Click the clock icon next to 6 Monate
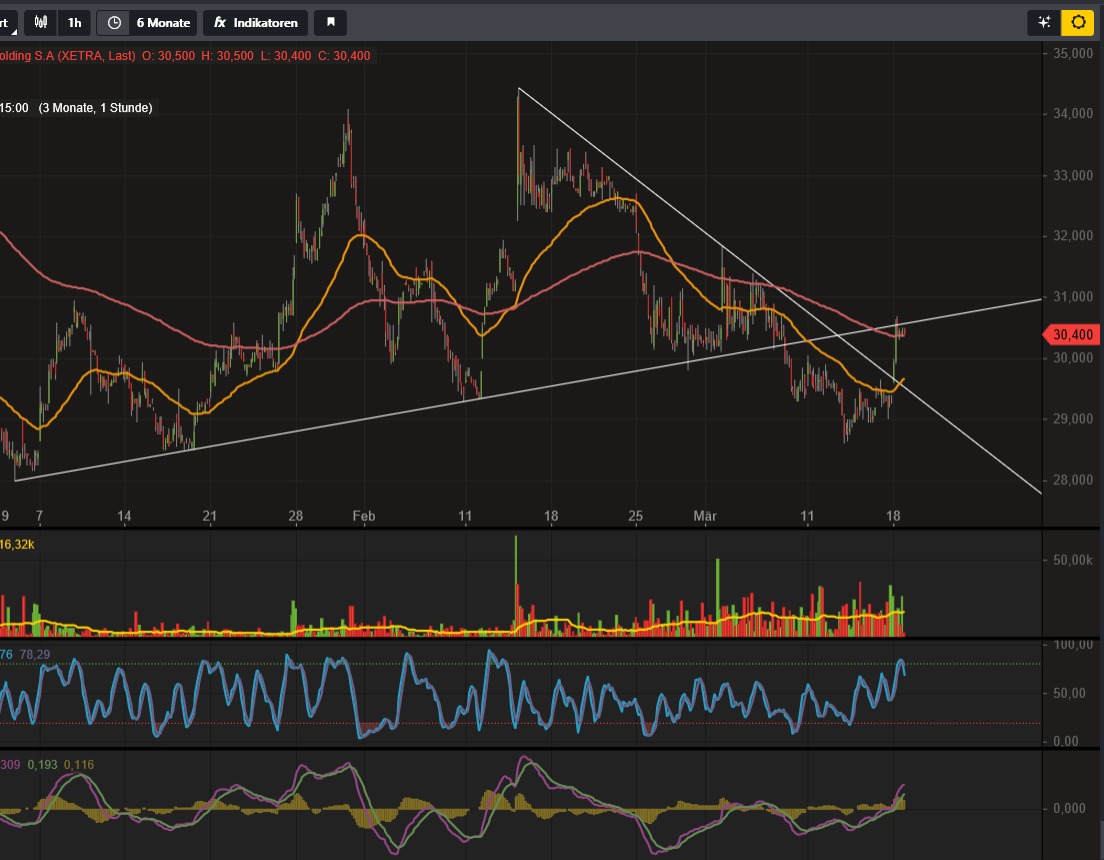The width and height of the screenshot is (1104, 860). tap(113, 22)
